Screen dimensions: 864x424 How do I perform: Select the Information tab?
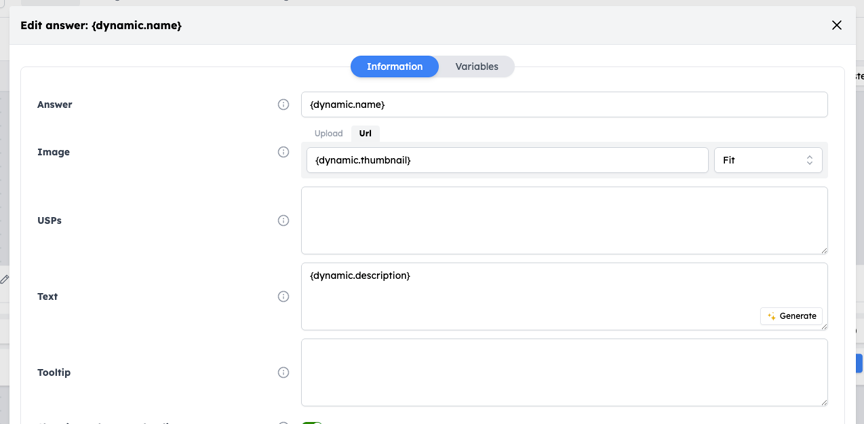pyautogui.click(x=395, y=67)
